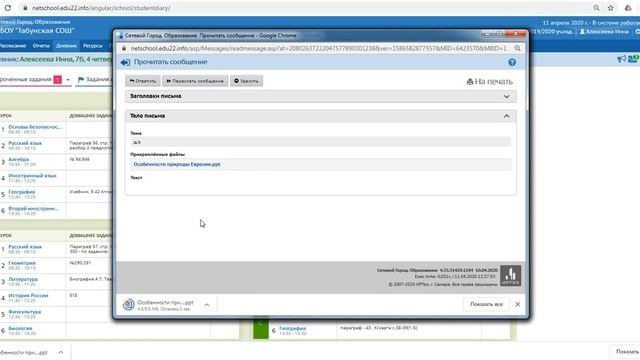Viewport: 640px width, 360px height.
Task: Click the flag icon on Задания tab
Action: pyautogui.click(x=81, y=80)
